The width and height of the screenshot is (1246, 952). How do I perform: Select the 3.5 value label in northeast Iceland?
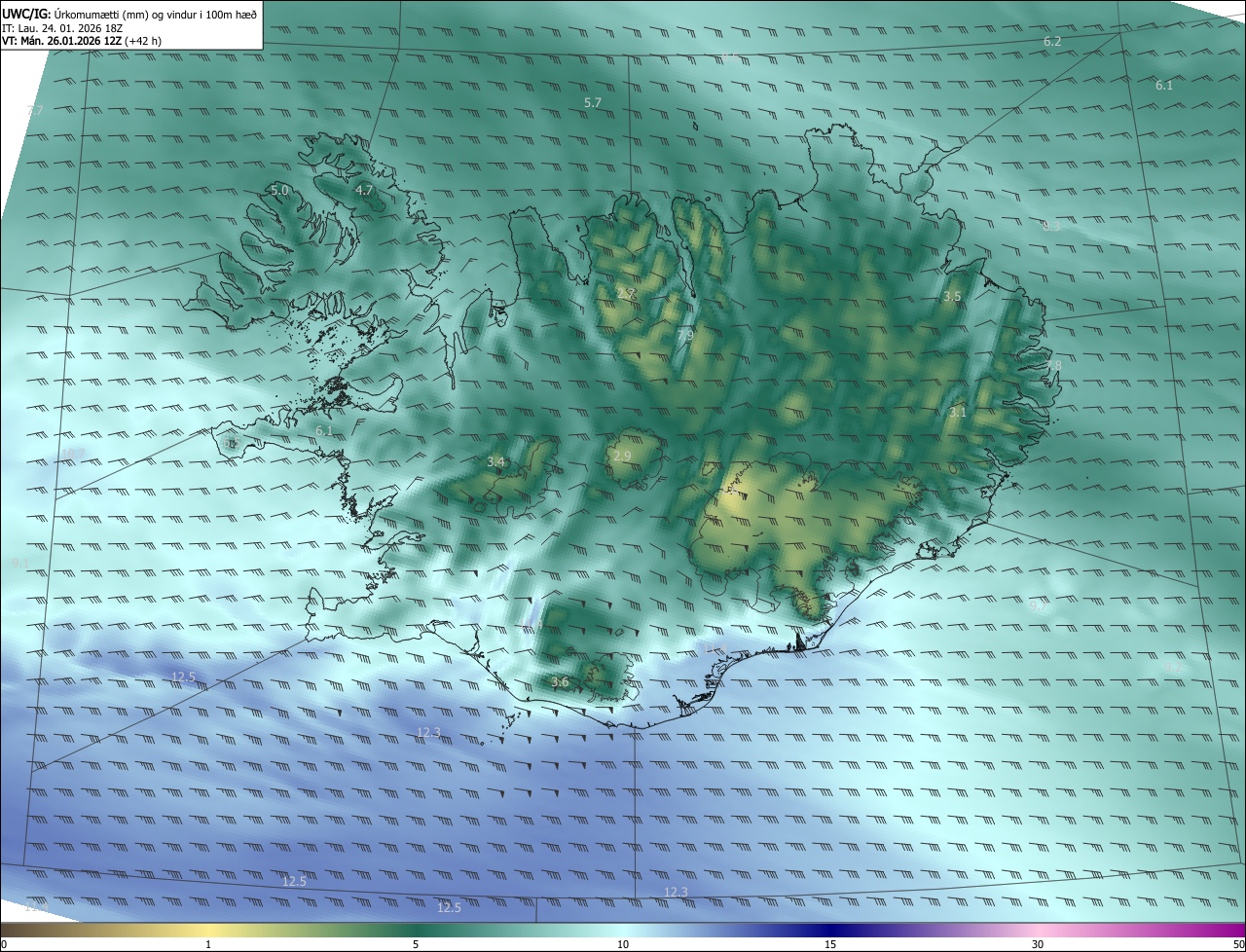[x=952, y=296]
